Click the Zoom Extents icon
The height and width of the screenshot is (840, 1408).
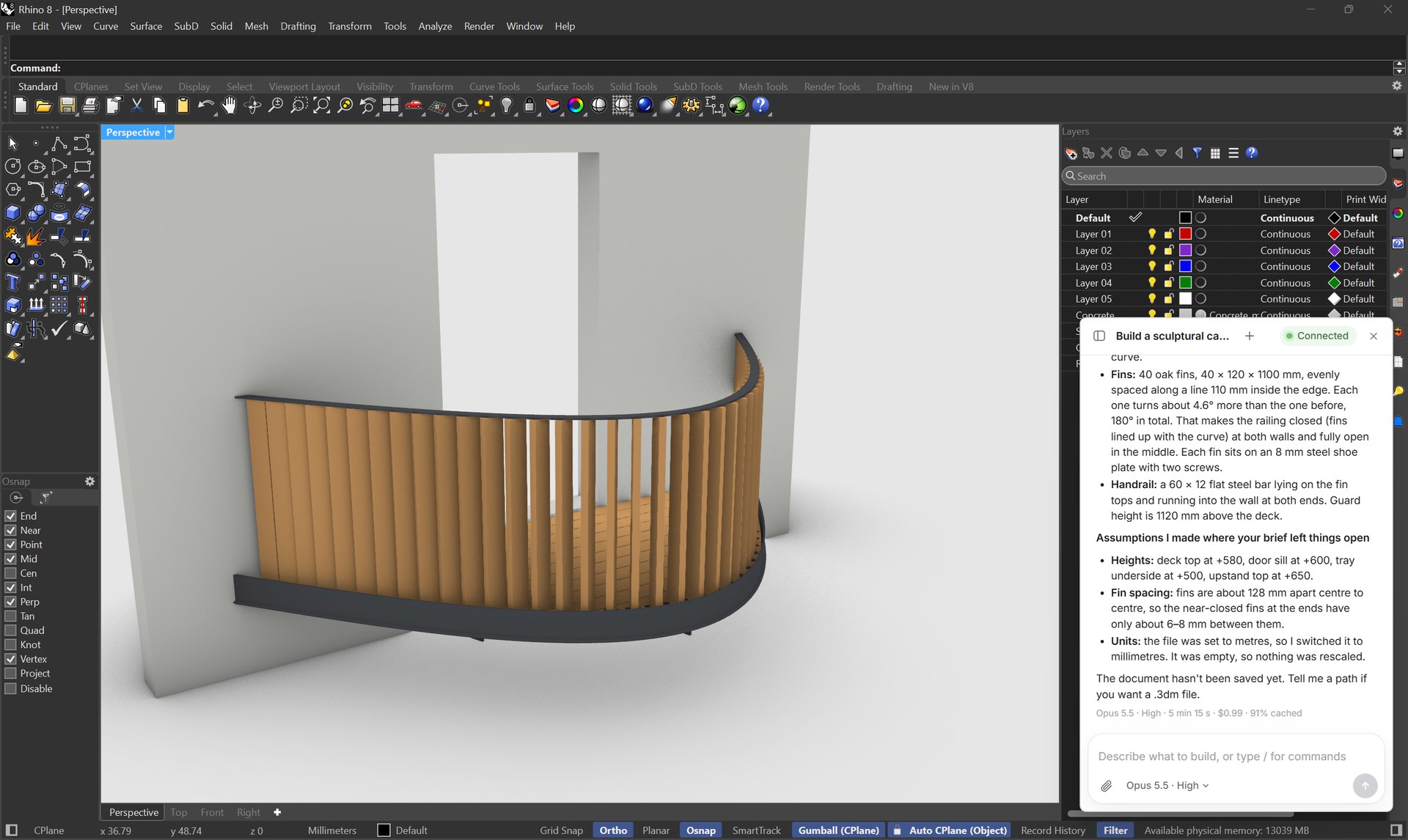(x=321, y=106)
